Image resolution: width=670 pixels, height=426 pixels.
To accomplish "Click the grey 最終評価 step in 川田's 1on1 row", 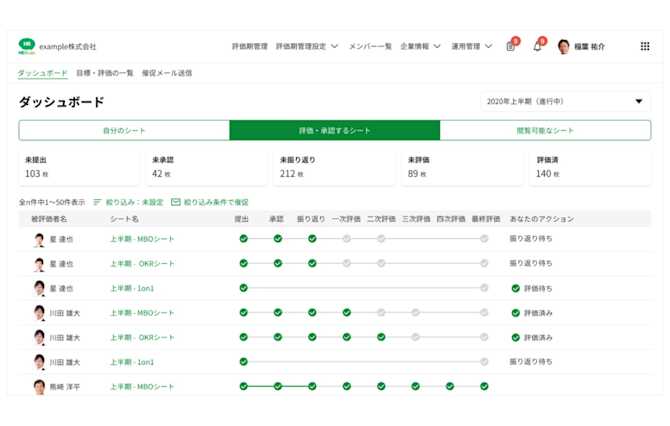I will click(x=484, y=362).
